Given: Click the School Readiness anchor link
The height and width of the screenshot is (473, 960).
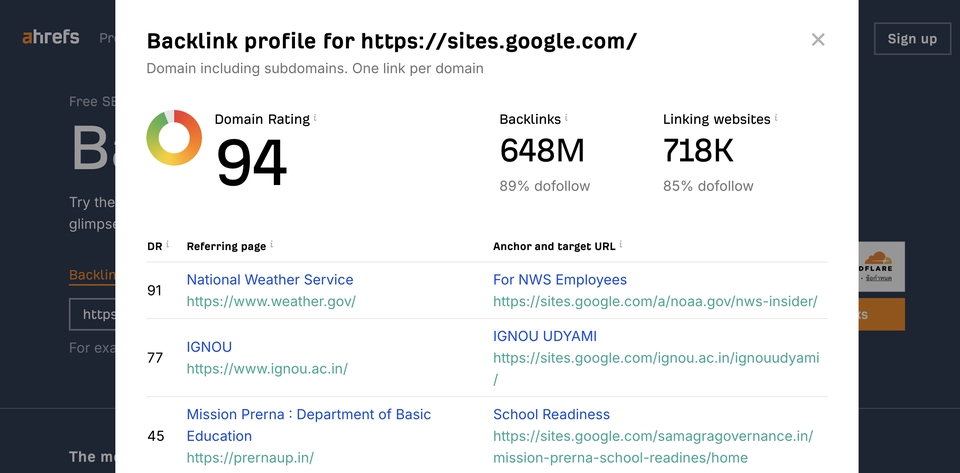Looking at the screenshot, I should [551, 415].
